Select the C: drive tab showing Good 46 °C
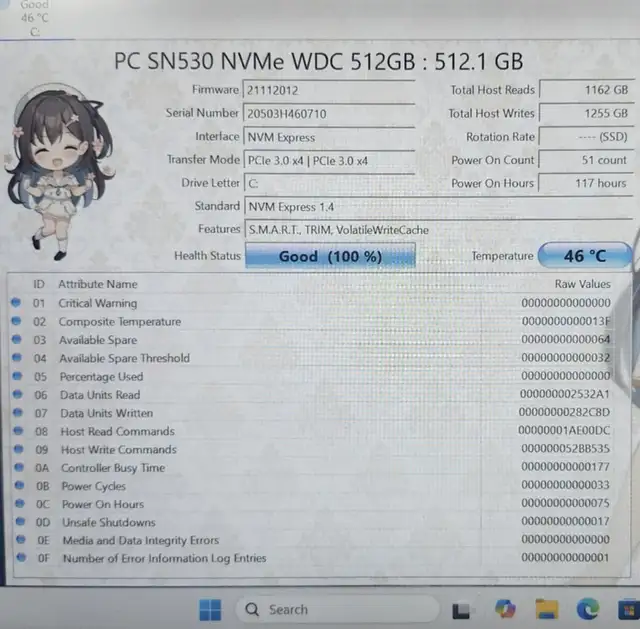 35,18
